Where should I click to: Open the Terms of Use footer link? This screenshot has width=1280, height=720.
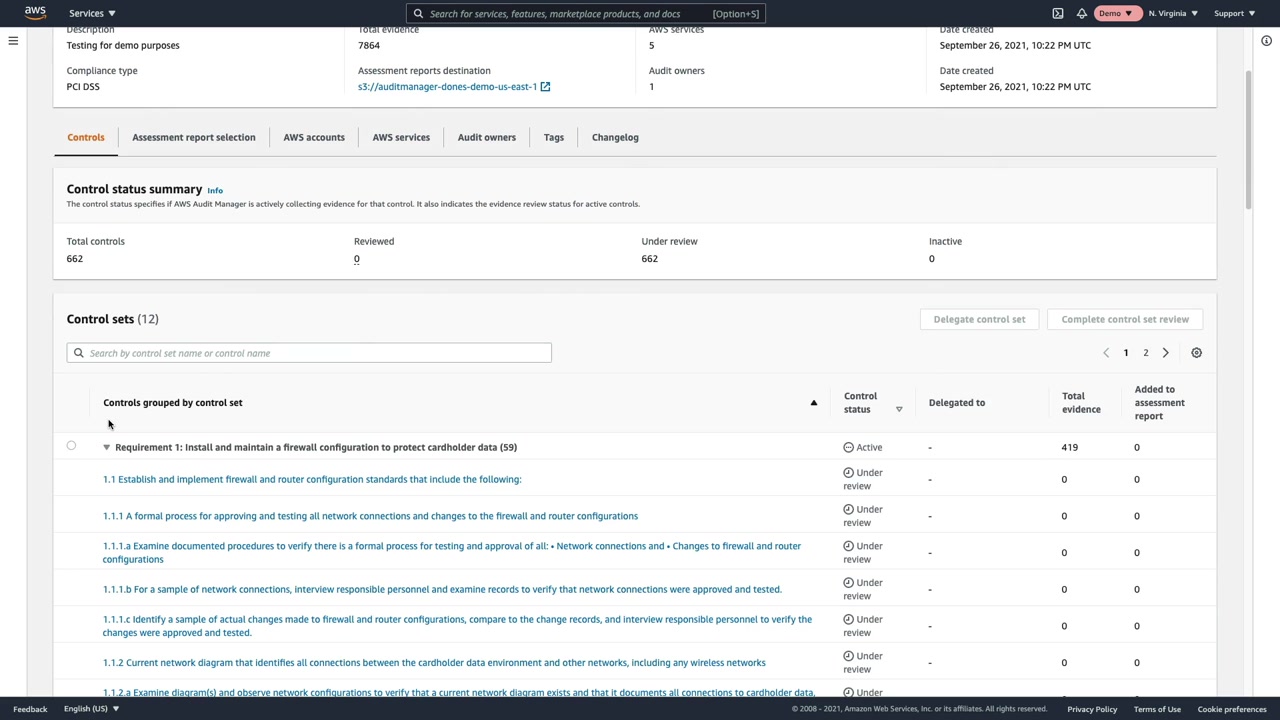click(1157, 709)
